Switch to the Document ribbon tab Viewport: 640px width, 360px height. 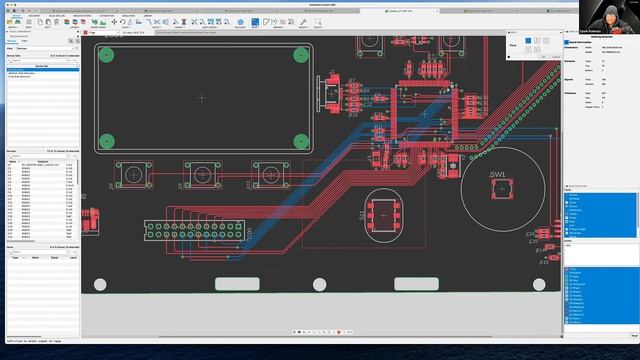[x=34, y=16]
